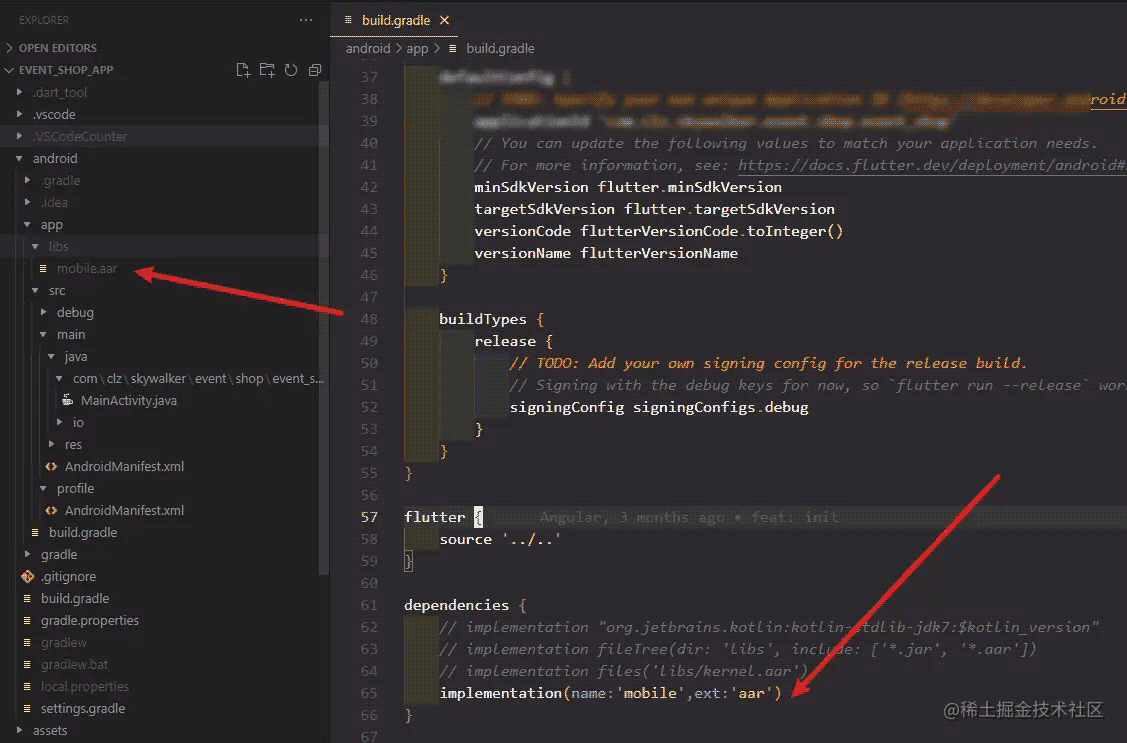
Task: Click the EXPLORER panel title
Action: (x=44, y=20)
